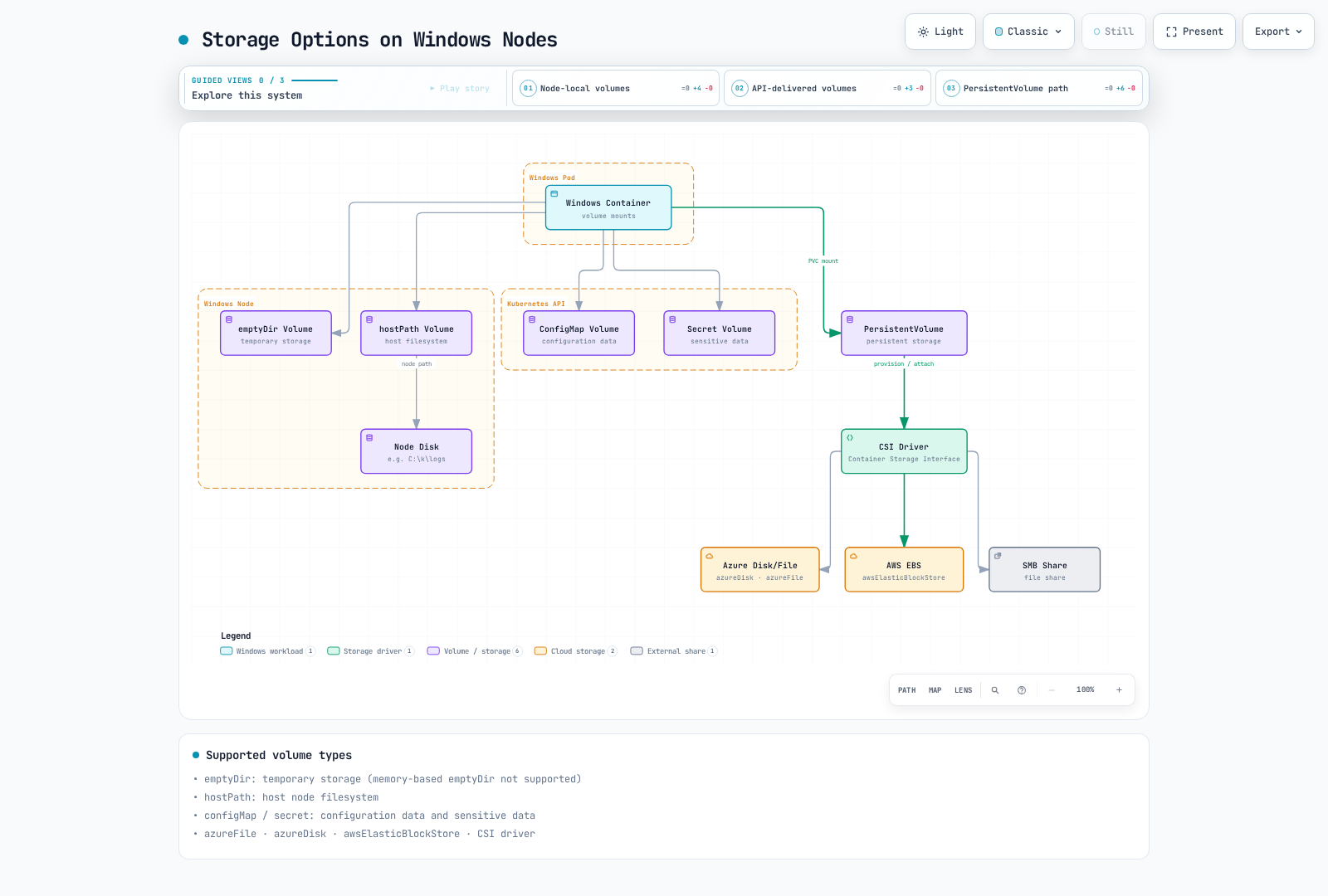This screenshot has height=896, width=1328.
Task: Switch to MAP mode
Action: [935, 690]
